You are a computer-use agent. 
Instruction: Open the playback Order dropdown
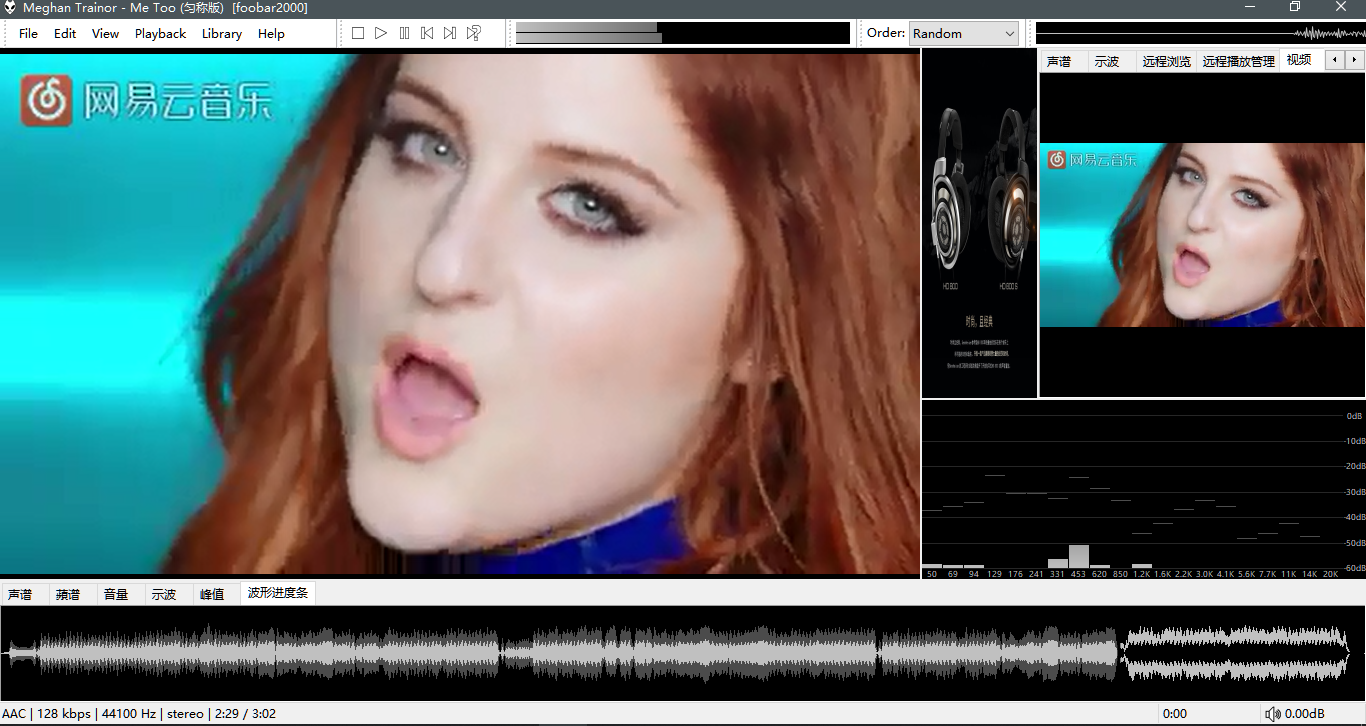963,33
